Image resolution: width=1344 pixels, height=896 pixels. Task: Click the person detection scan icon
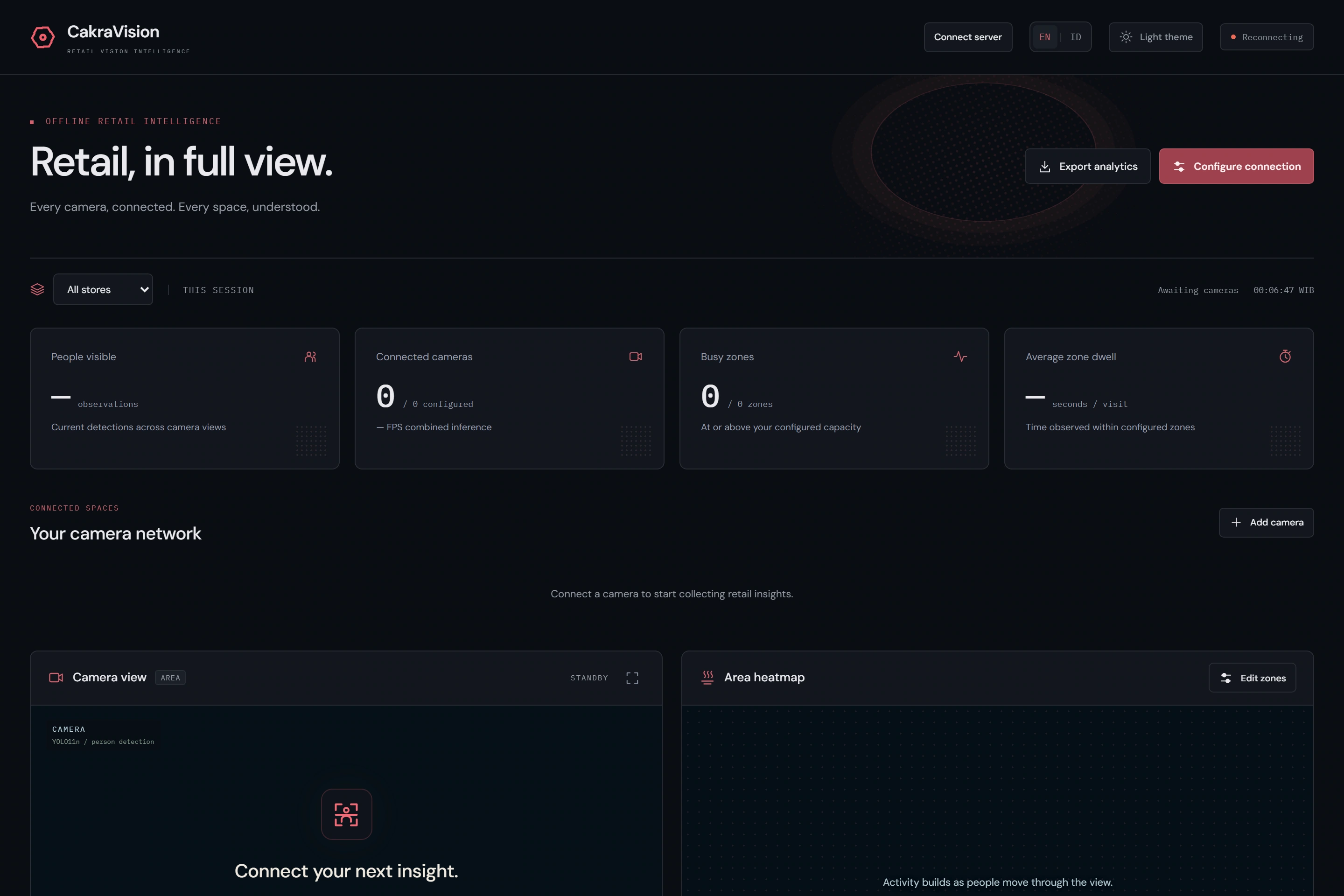pos(346,814)
